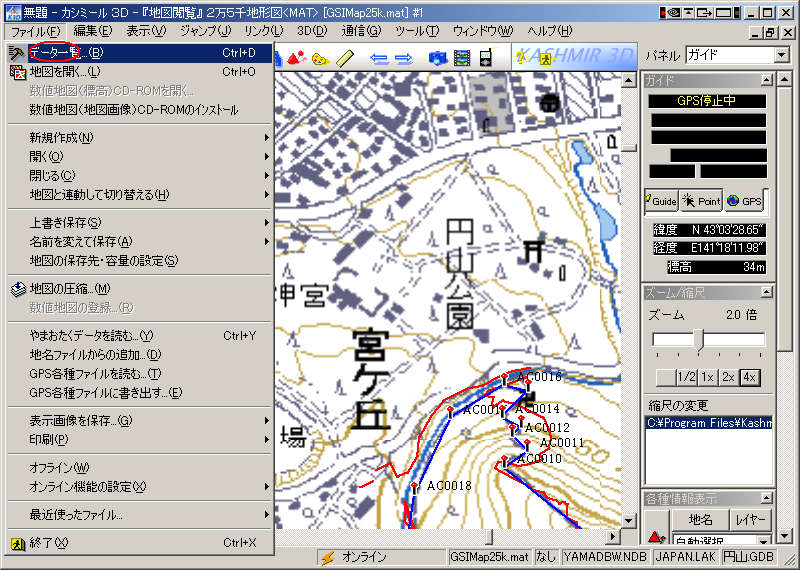Screen dimensions: 800x570
Task: Click the GPS handheld device icon
Action: (x=486, y=58)
